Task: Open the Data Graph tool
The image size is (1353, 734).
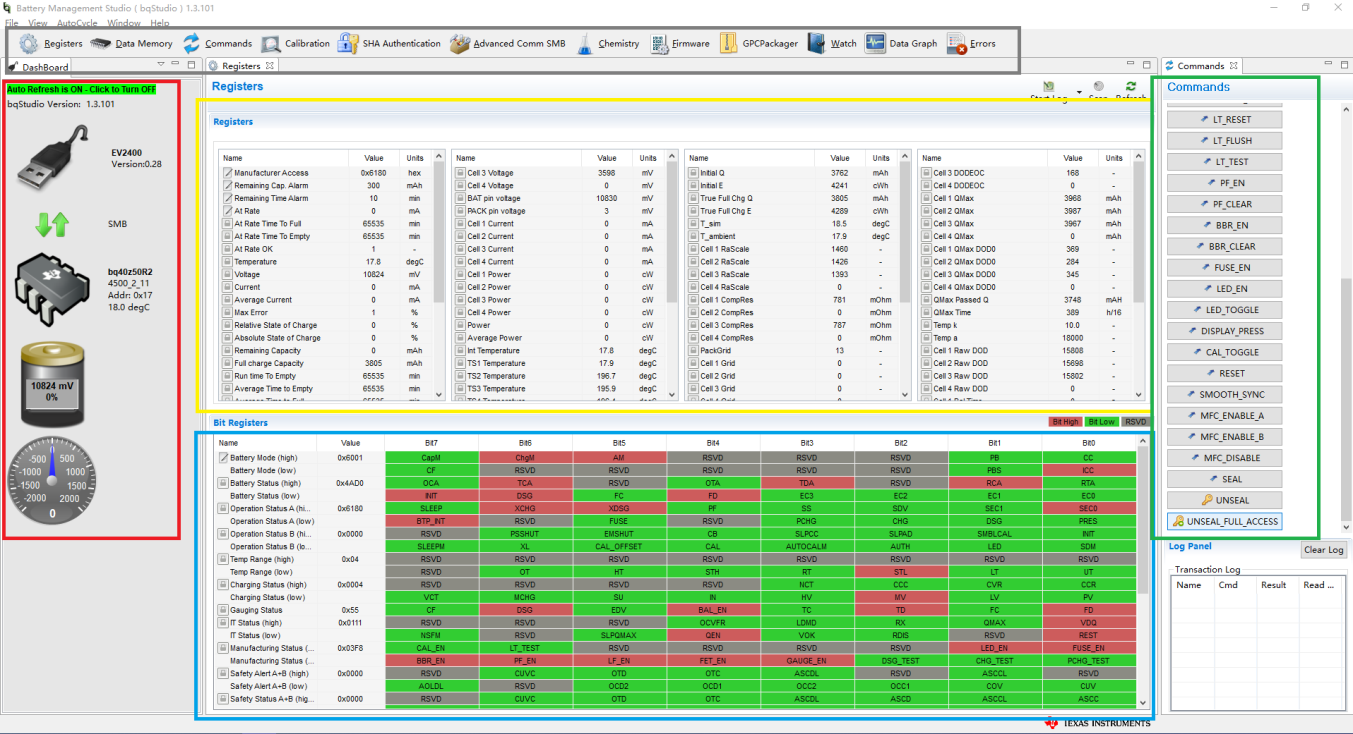Action: click(875, 43)
